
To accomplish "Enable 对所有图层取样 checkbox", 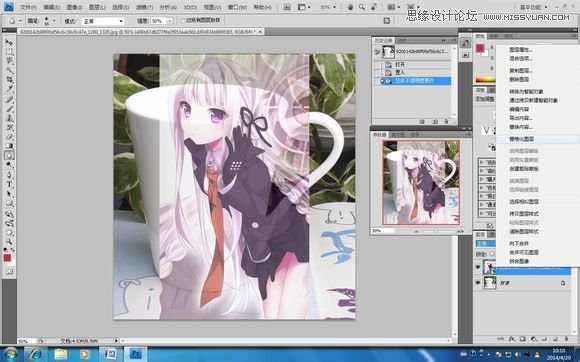I will pos(183,21).
